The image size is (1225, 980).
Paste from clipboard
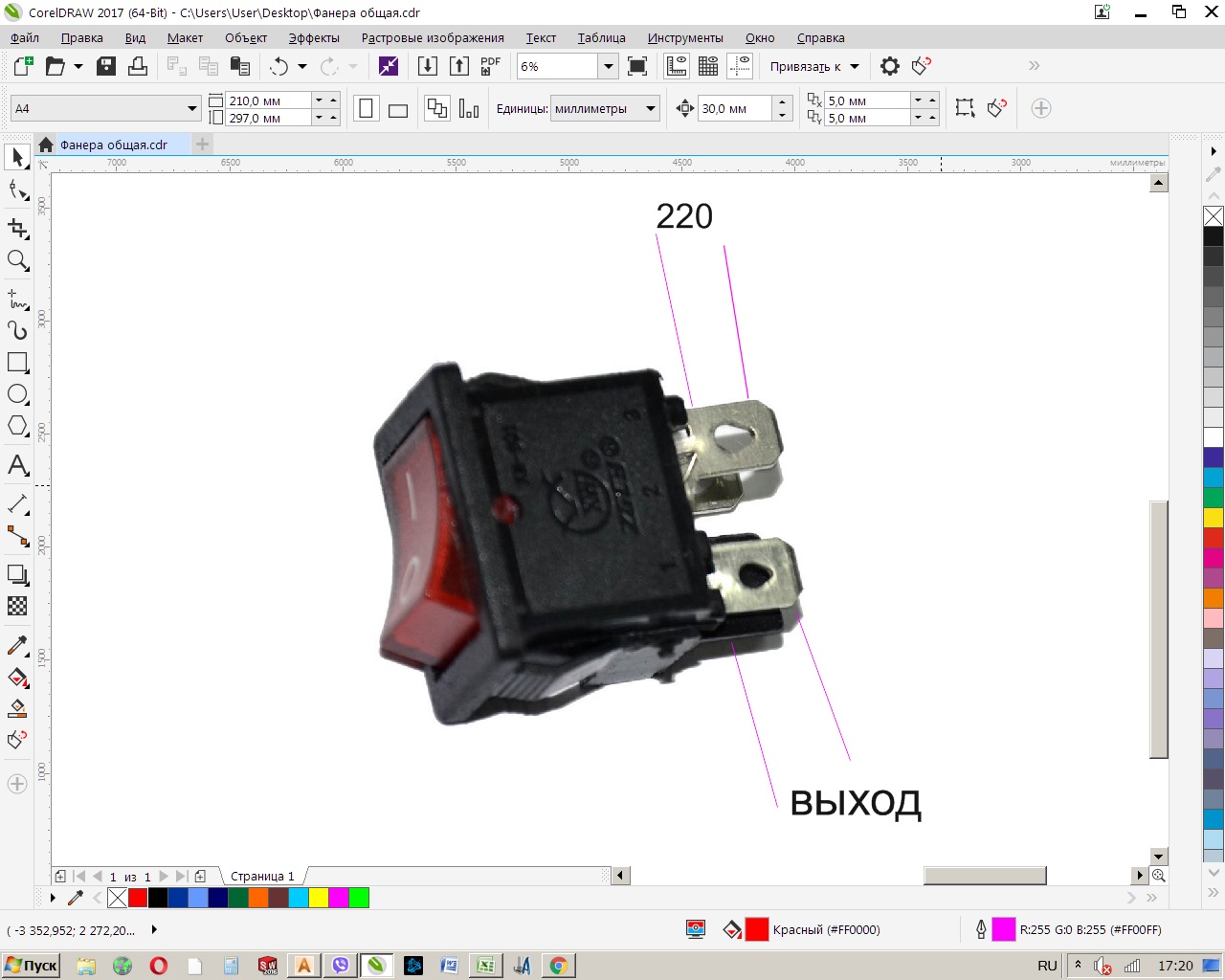(x=240, y=66)
